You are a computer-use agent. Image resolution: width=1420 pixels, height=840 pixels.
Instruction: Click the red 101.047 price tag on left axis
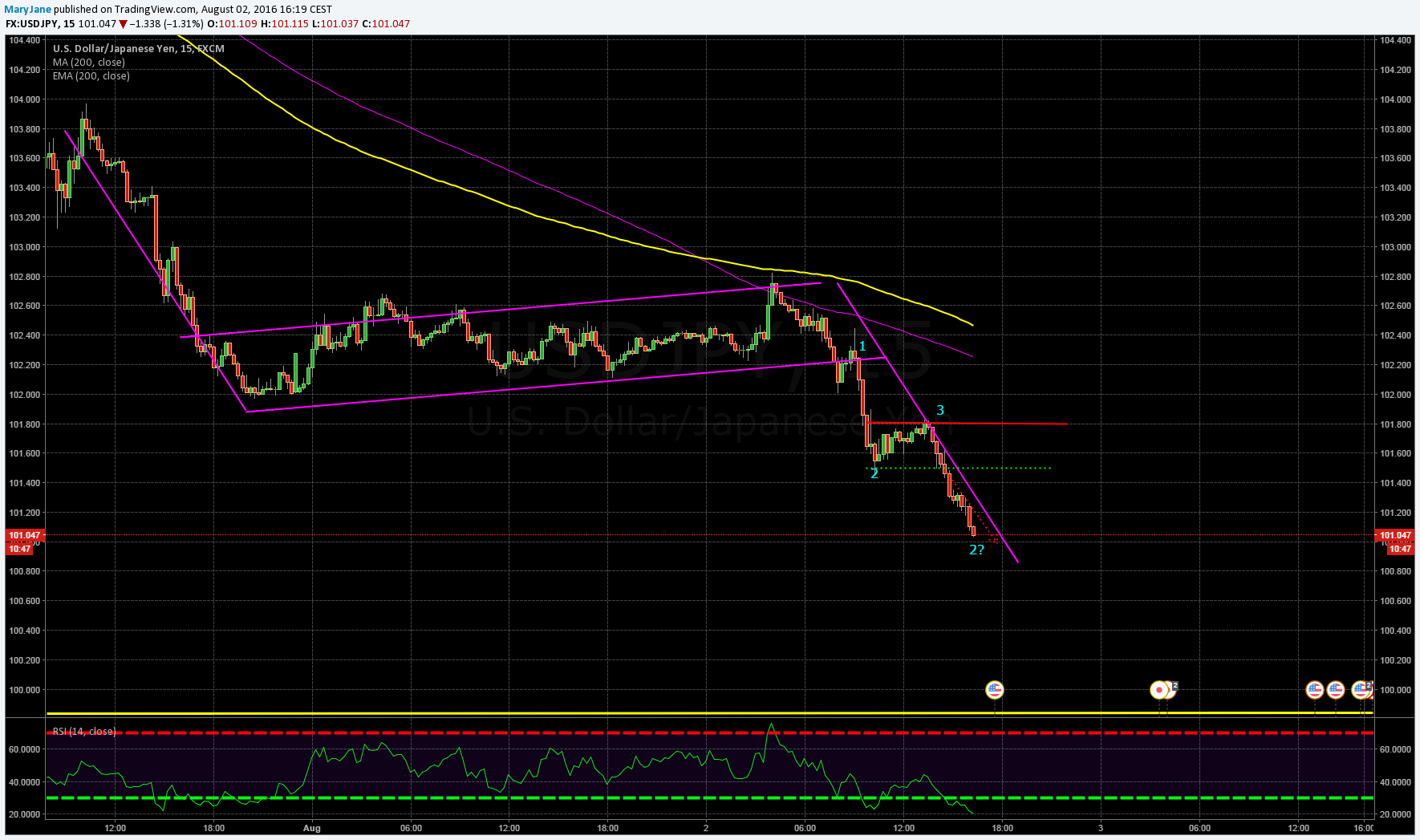pos(24,535)
